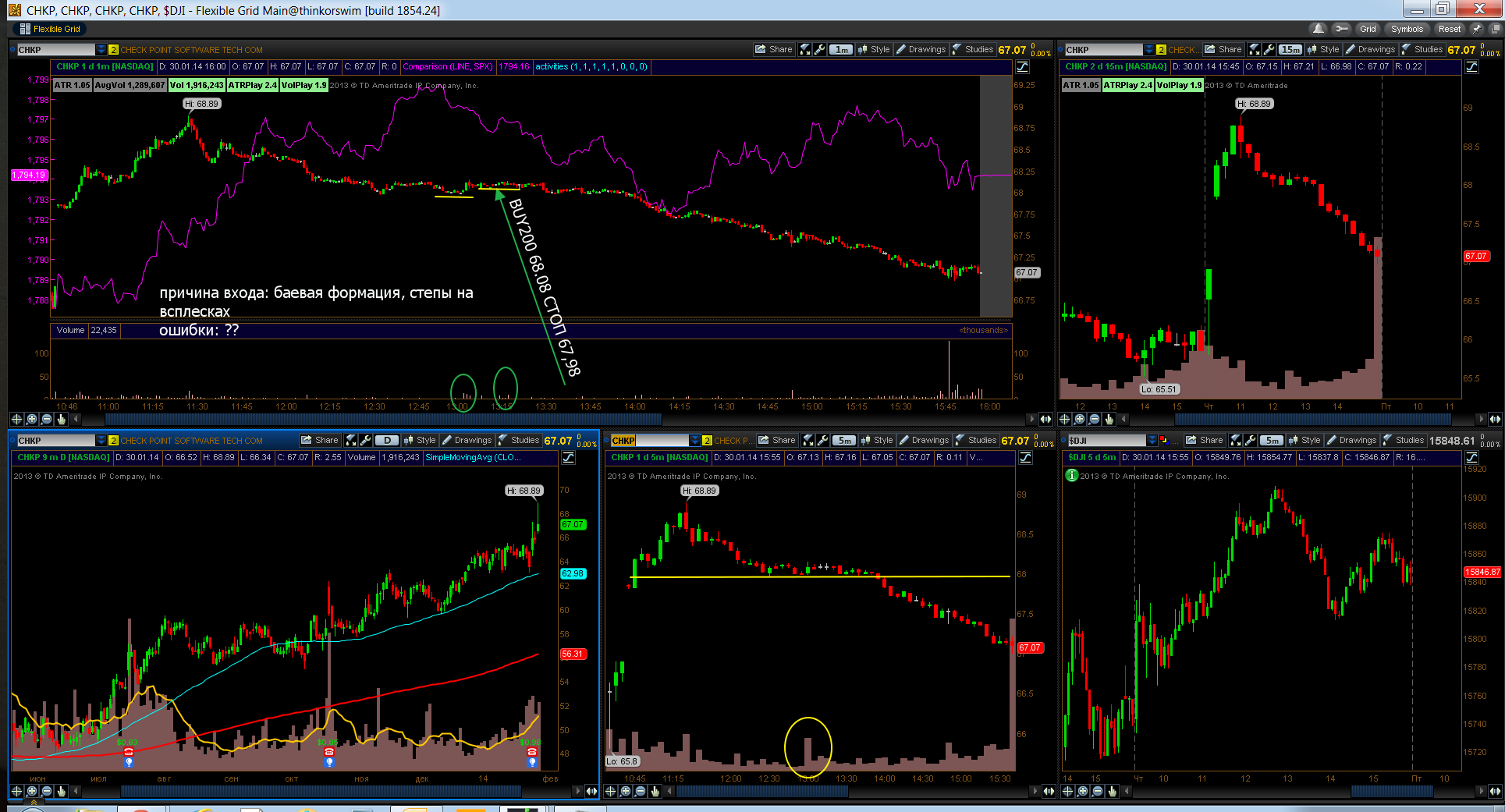
Task: Open the 1m timeframe selector
Action: tap(841, 49)
